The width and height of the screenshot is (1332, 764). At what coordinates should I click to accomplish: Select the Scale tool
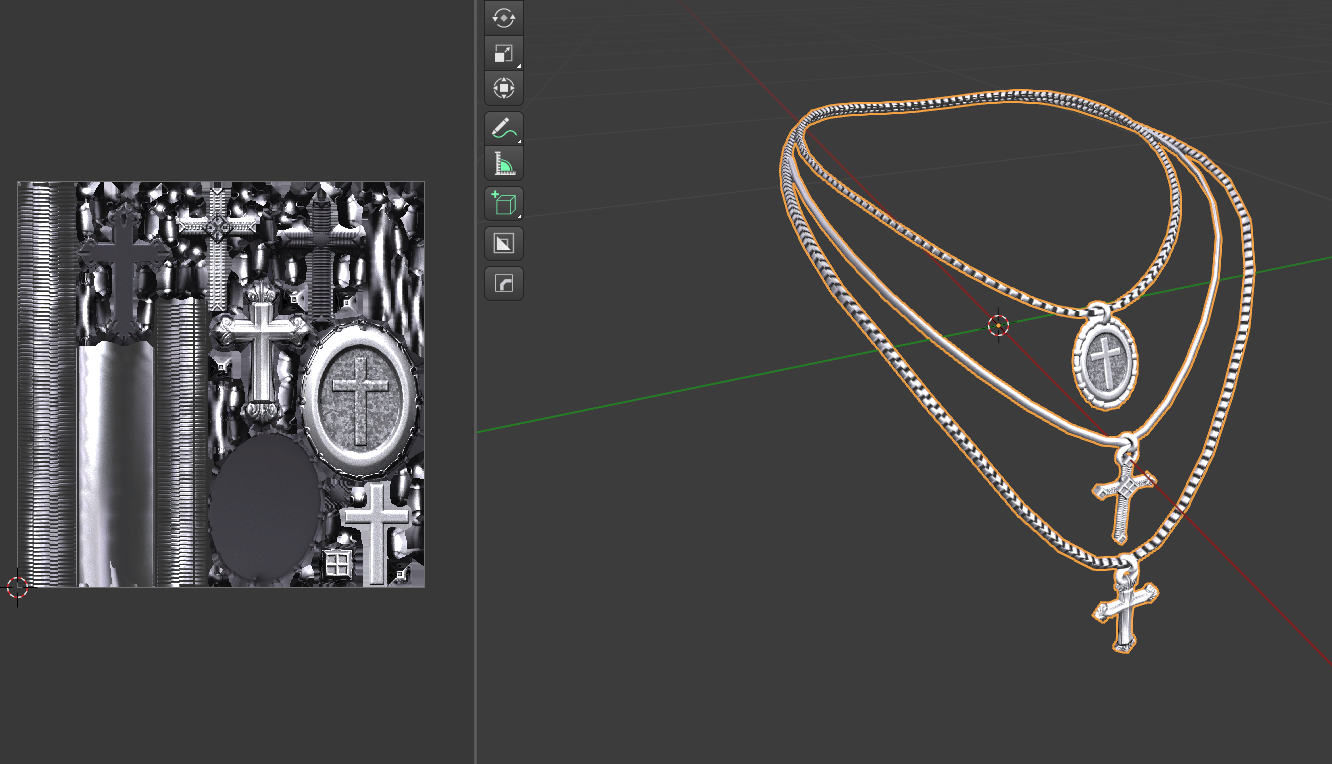pyautogui.click(x=504, y=53)
